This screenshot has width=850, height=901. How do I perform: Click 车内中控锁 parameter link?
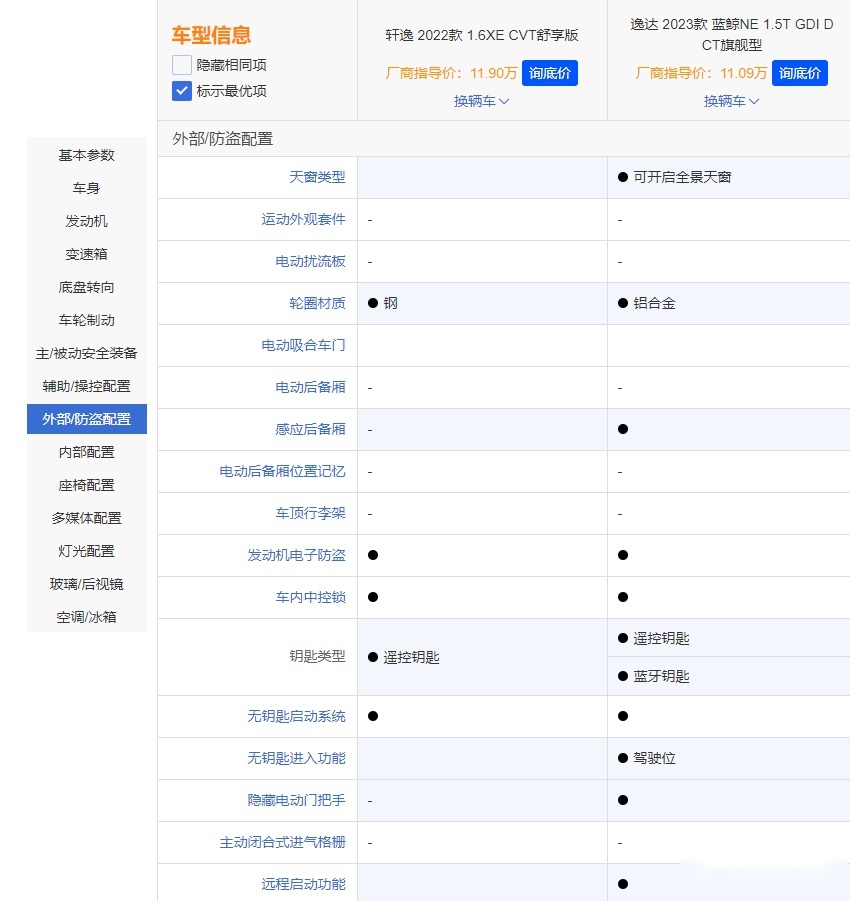click(310, 597)
